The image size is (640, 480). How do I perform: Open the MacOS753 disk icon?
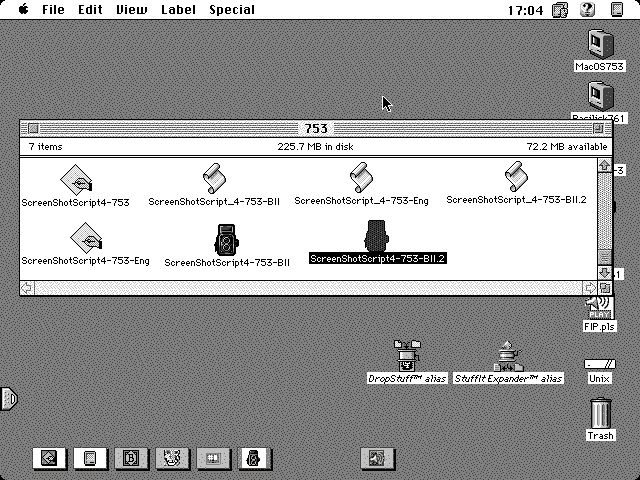coord(601,45)
